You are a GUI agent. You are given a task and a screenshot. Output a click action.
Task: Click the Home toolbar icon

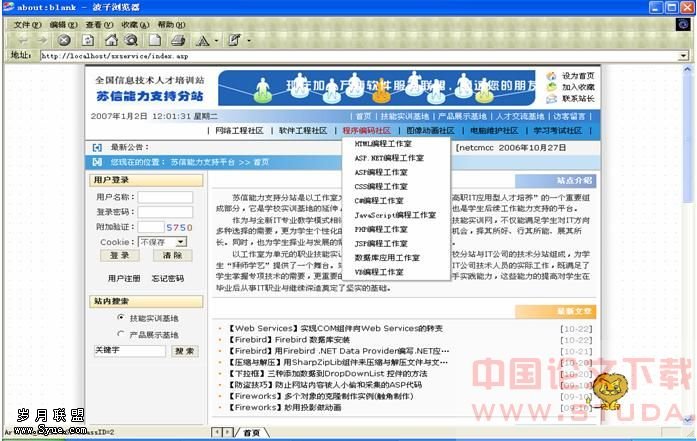click(x=111, y=40)
